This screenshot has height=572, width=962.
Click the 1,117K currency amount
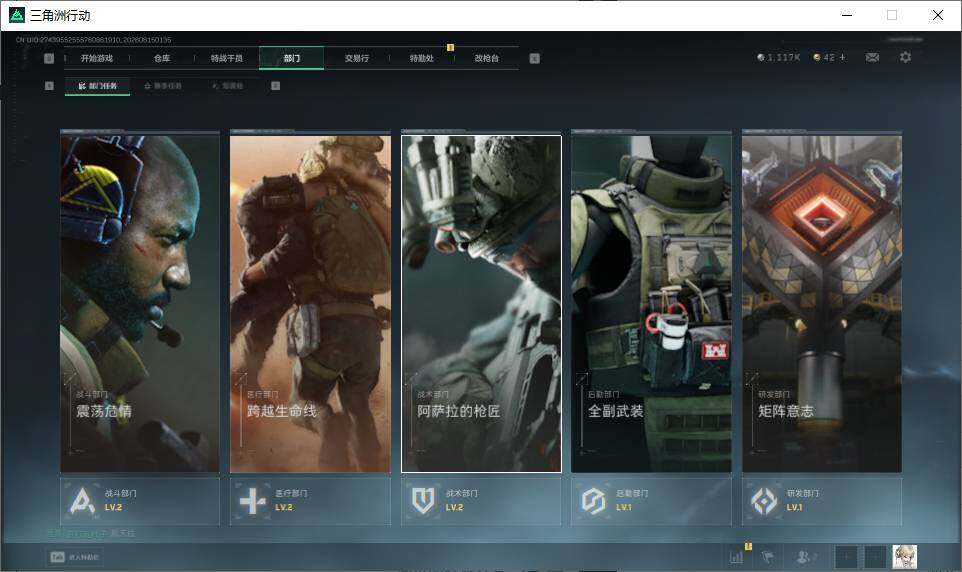(x=783, y=57)
